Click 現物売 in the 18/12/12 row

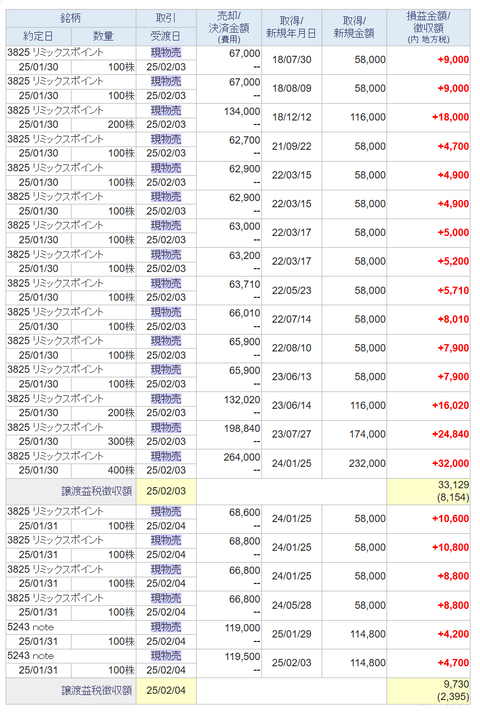(x=166, y=110)
